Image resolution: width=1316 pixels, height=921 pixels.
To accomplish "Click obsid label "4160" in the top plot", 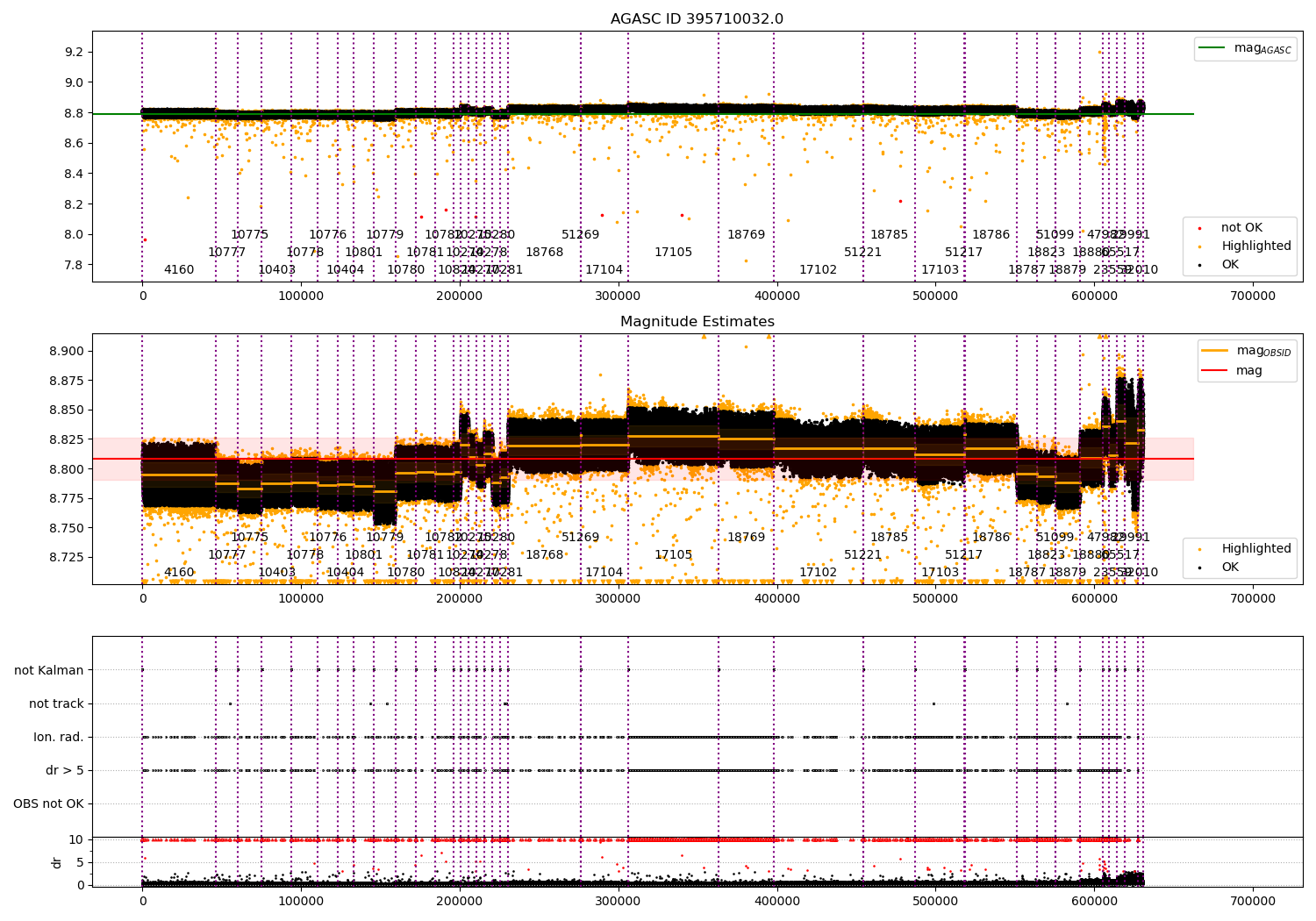I will 179,270.
